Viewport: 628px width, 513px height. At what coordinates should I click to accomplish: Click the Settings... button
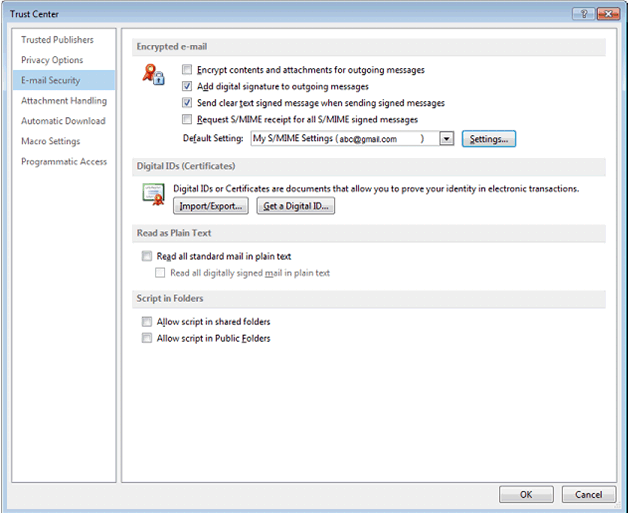coord(488,139)
